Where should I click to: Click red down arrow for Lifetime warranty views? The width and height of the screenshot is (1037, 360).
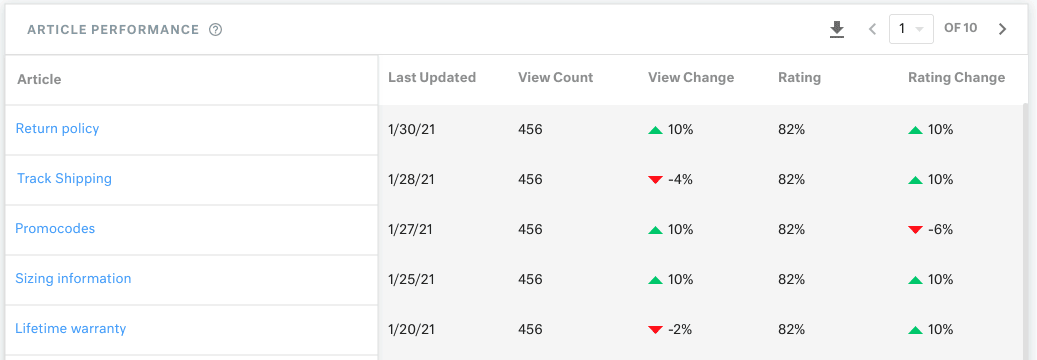655,330
